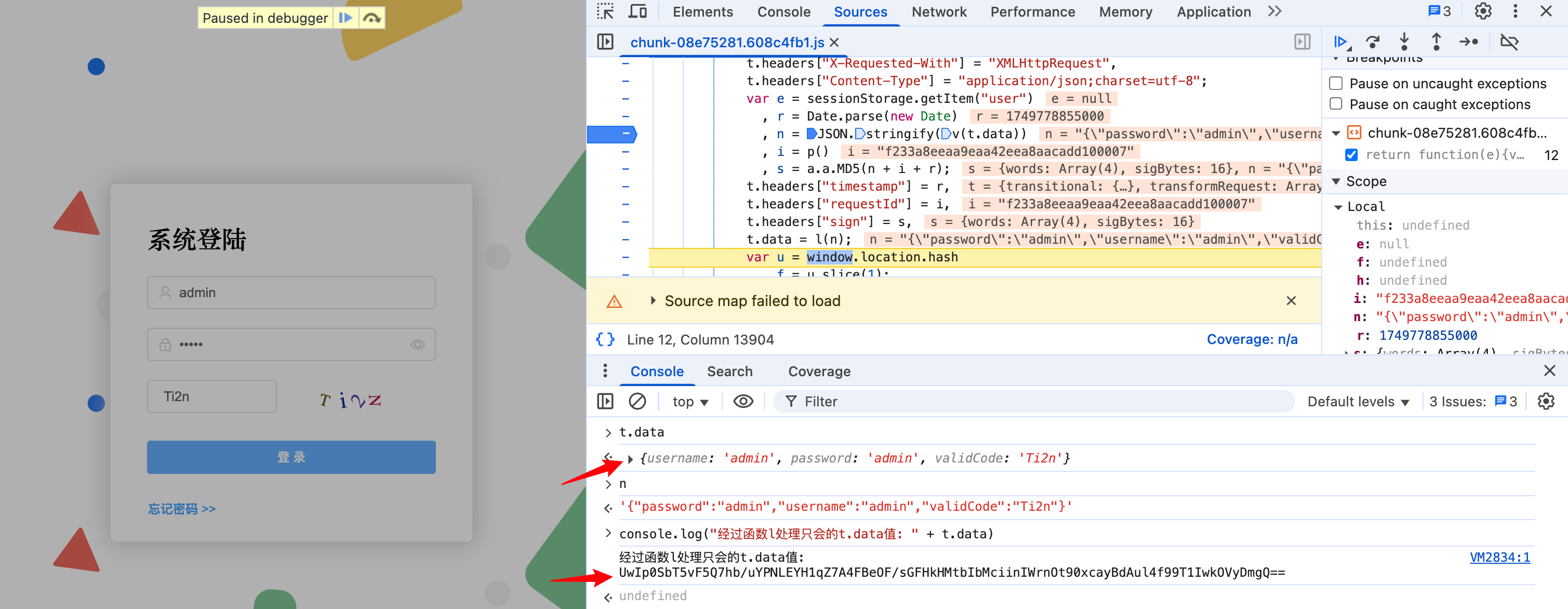
Task: Select the Sources tab
Action: [860, 11]
